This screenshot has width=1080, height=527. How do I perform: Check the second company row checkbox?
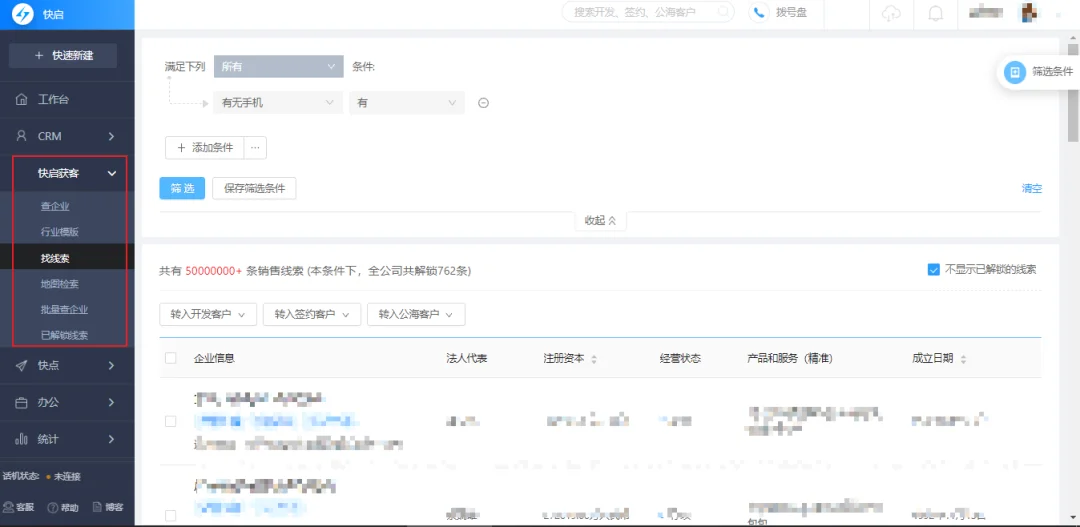coord(171,515)
